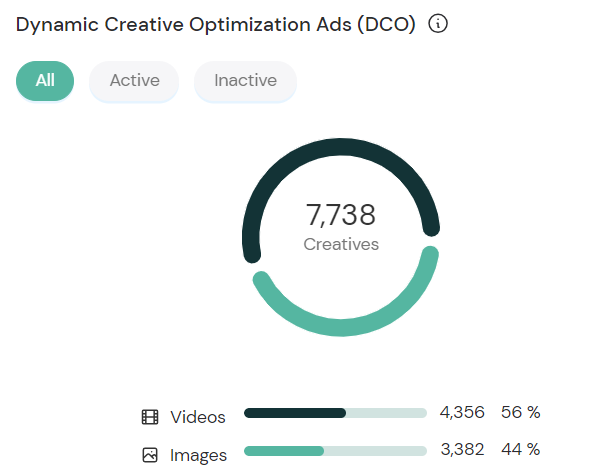604x472 pixels.
Task: Click the dark Videos segment of the donut chart
Action: click(x=340, y=148)
